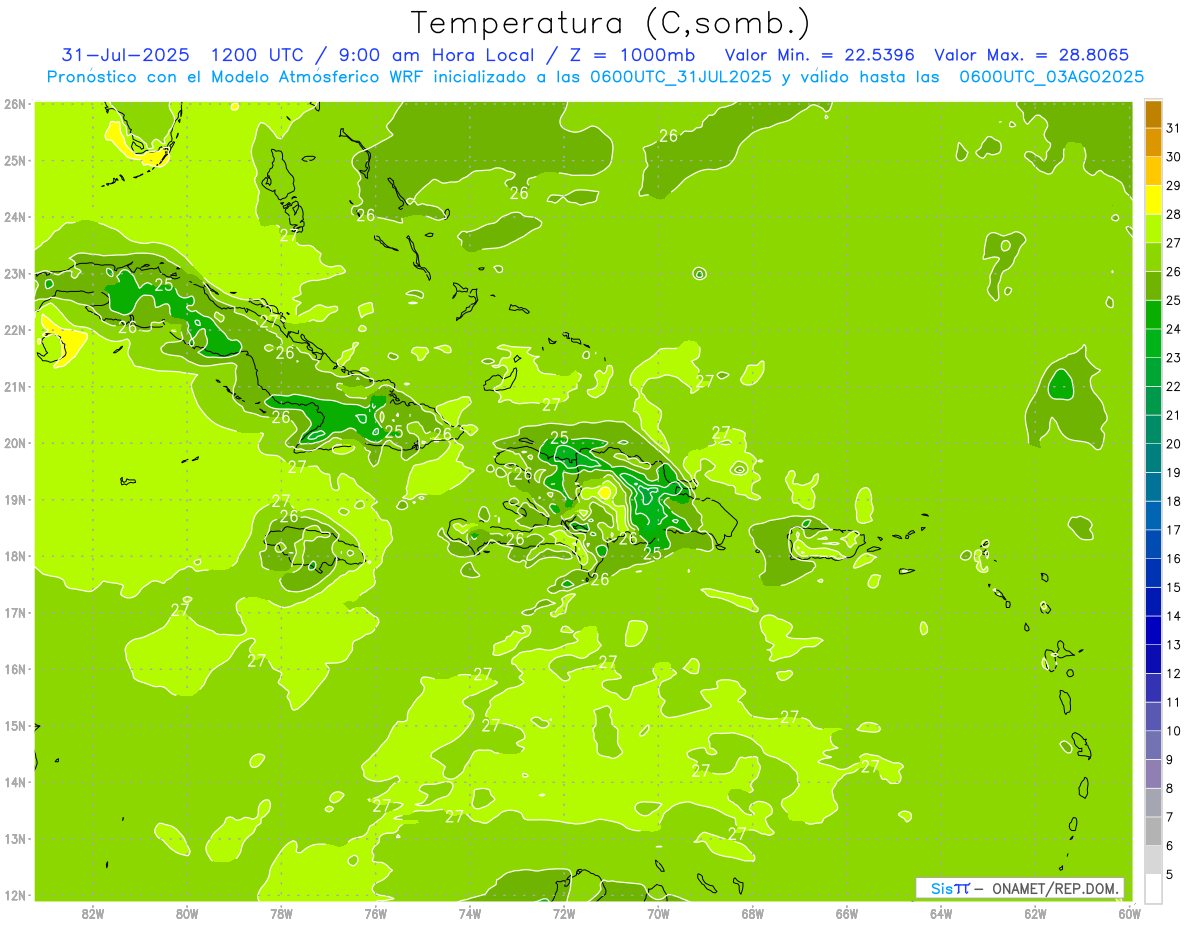Click the teal legend segment between 19 and 20
Viewport: 1200px width, 927px height.
[1153, 458]
